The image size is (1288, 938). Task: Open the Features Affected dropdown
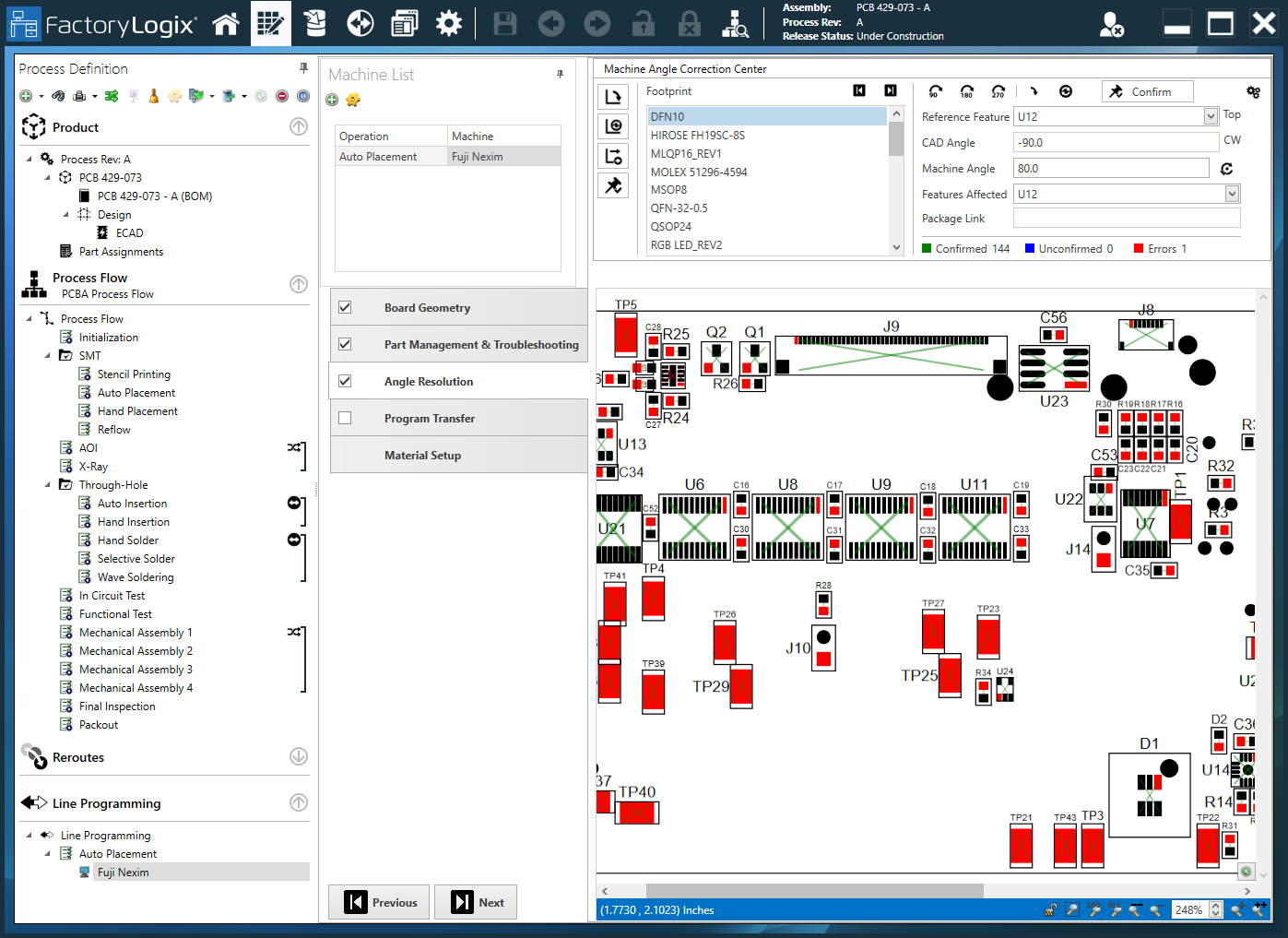coord(1232,194)
